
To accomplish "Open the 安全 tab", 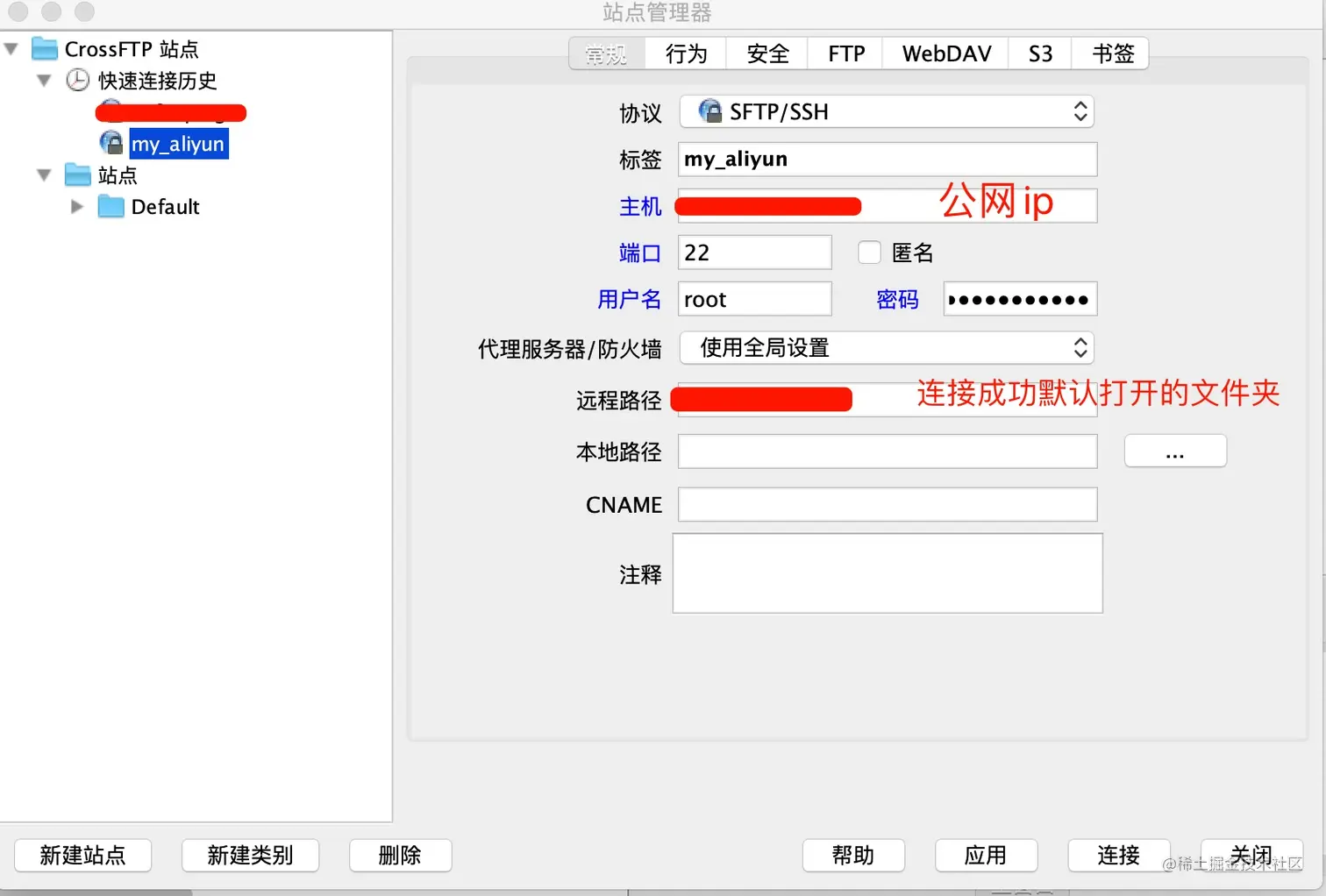I will (x=767, y=53).
